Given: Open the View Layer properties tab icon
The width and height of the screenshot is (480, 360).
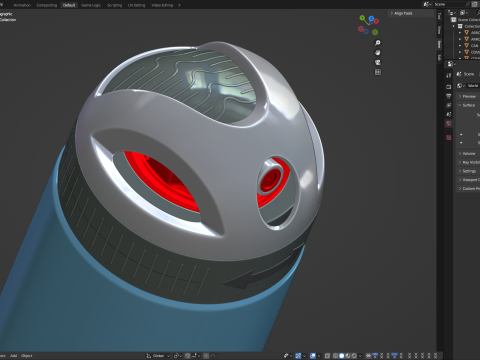Looking at the screenshot, I should (449, 105).
